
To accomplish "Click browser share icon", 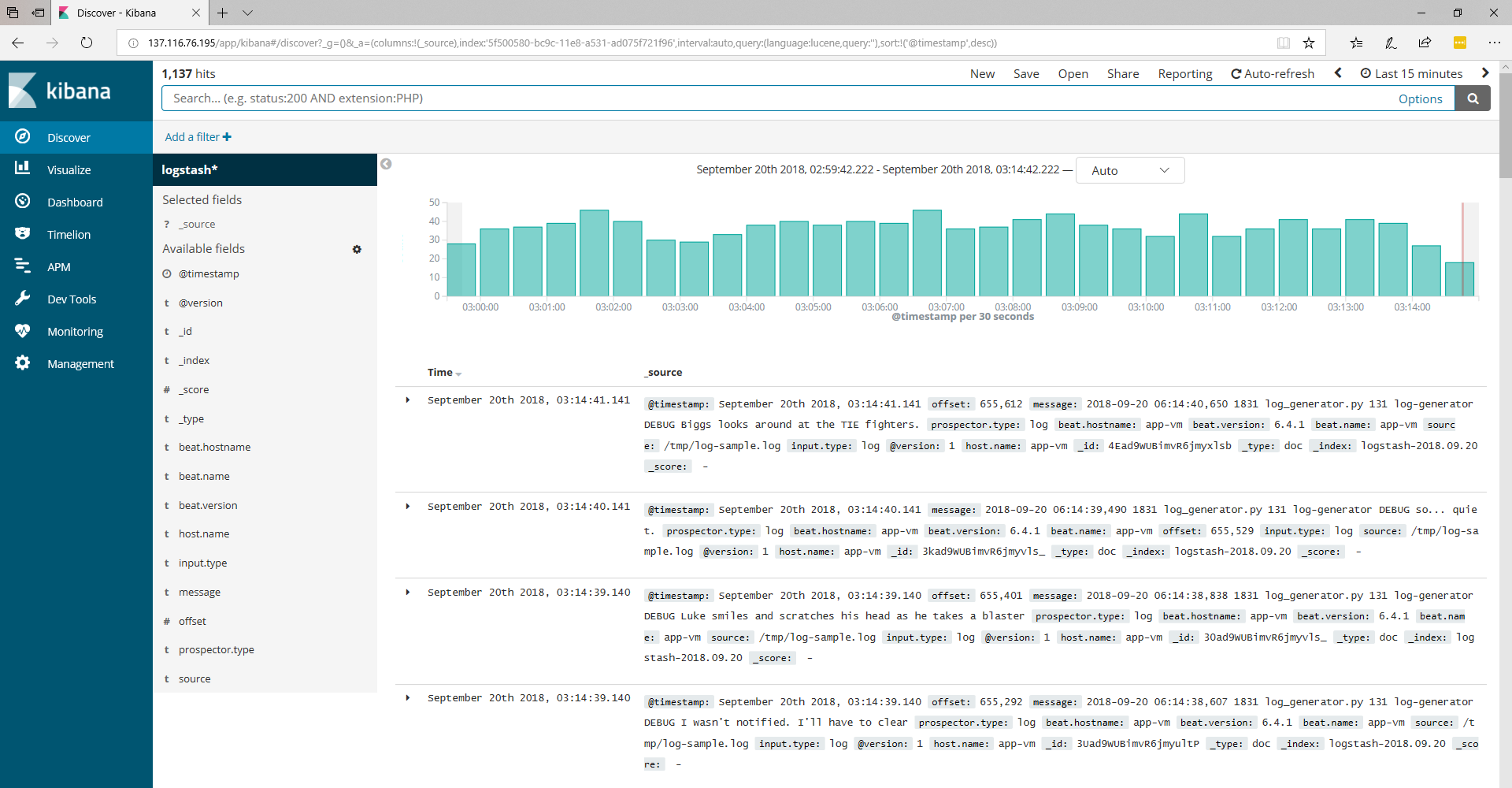I will click(x=1425, y=43).
